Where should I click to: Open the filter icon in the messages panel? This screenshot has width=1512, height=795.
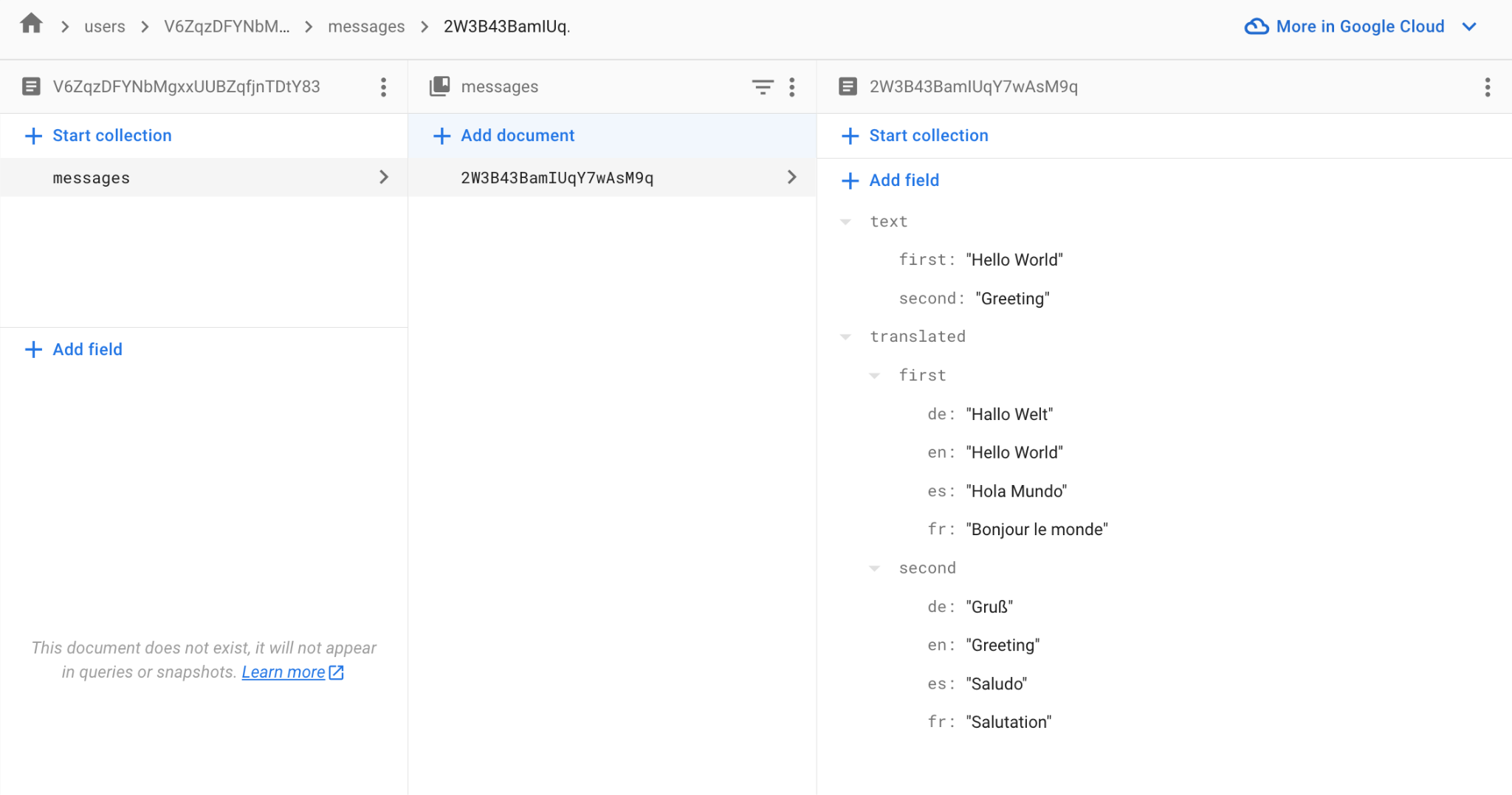[763, 87]
